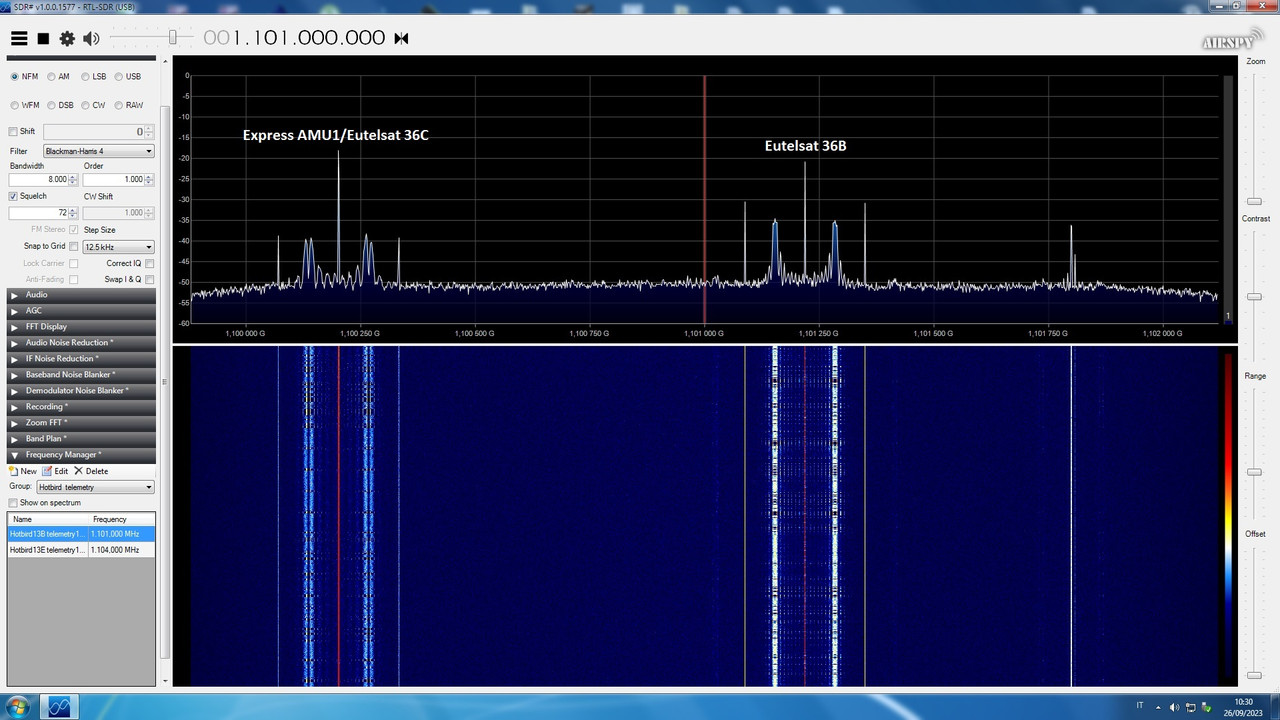This screenshot has height=720, width=1280.
Task: Collapse the Frequency Manager panel
Action: click(80, 455)
